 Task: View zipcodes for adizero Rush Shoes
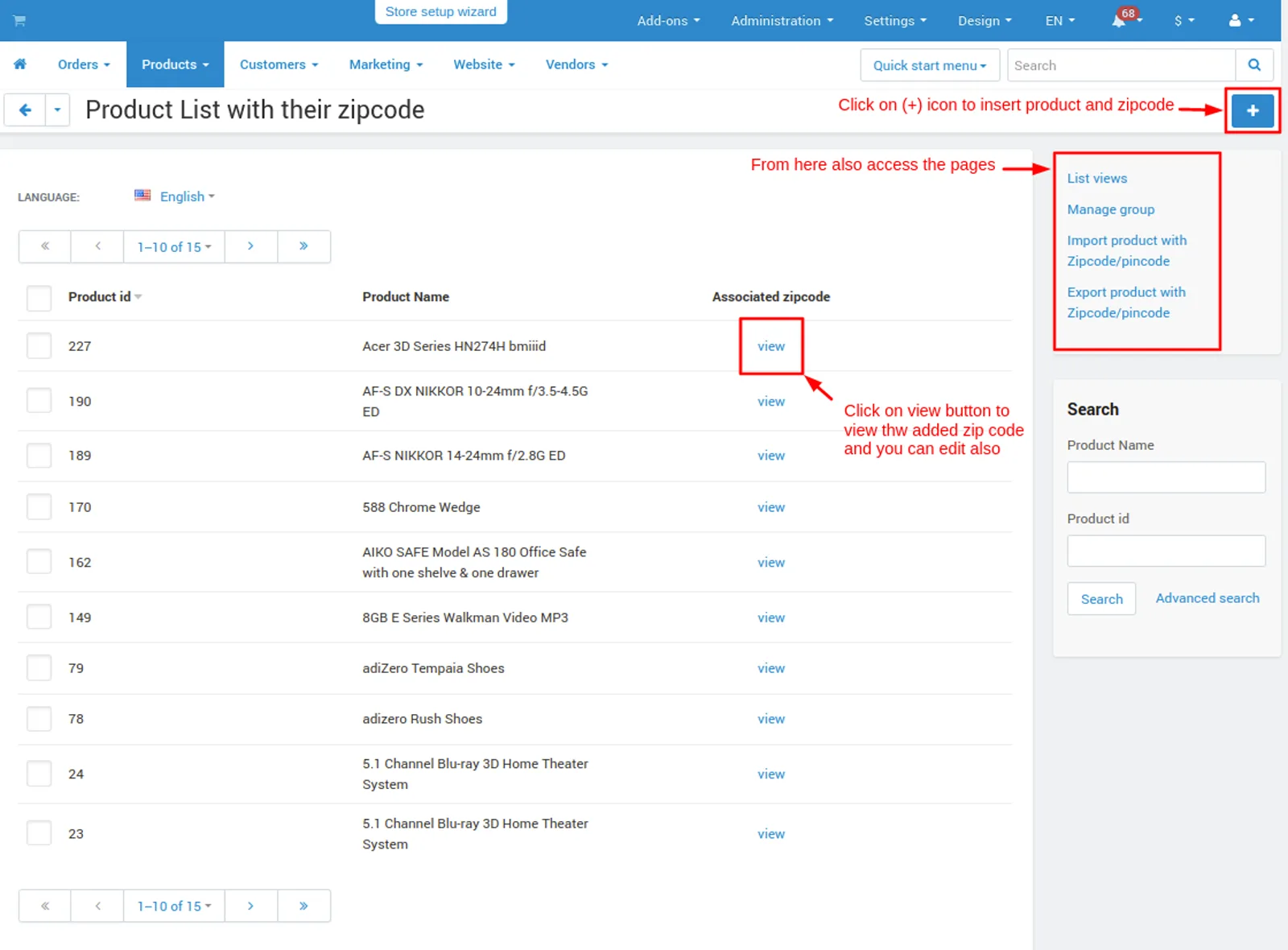click(771, 719)
